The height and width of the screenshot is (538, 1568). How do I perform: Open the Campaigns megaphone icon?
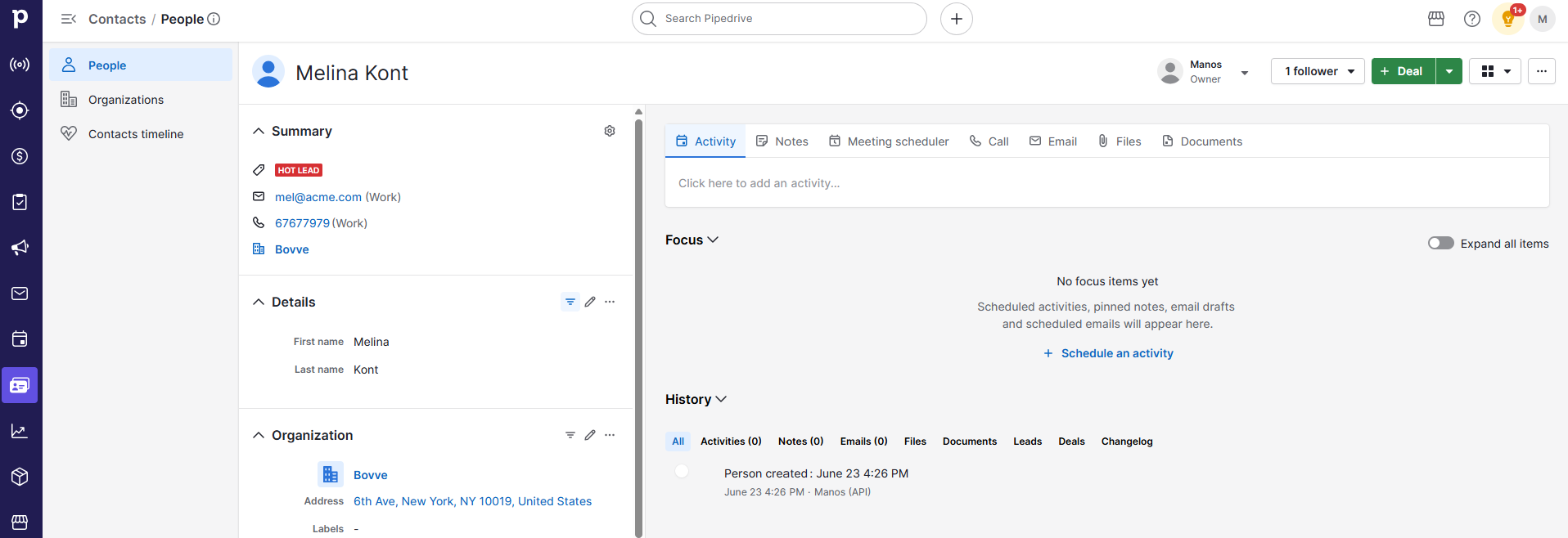(x=20, y=248)
